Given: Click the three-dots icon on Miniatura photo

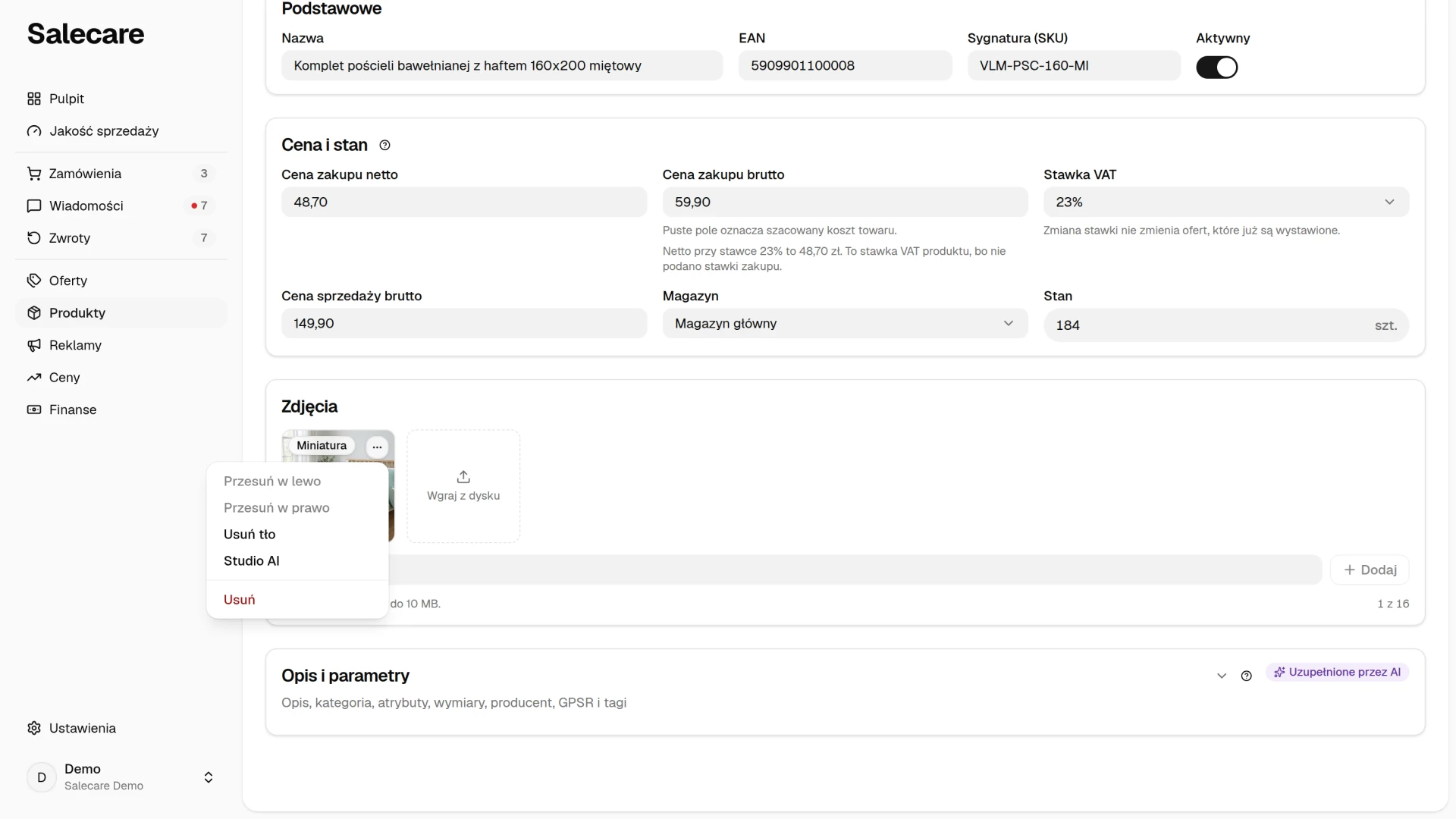Looking at the screenshot, I should click(x=377, y=447).
